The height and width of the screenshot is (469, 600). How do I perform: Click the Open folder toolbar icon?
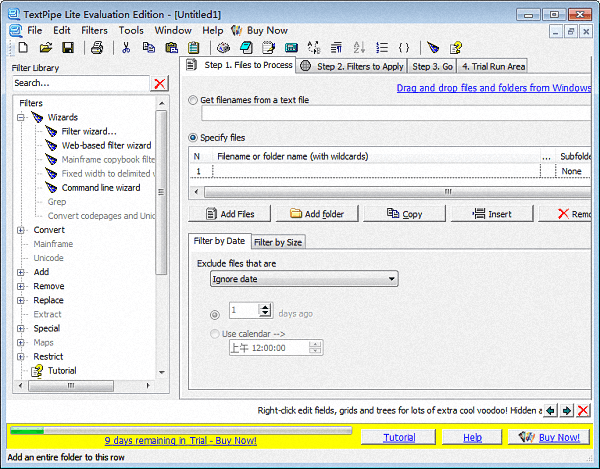coord(46,47)
